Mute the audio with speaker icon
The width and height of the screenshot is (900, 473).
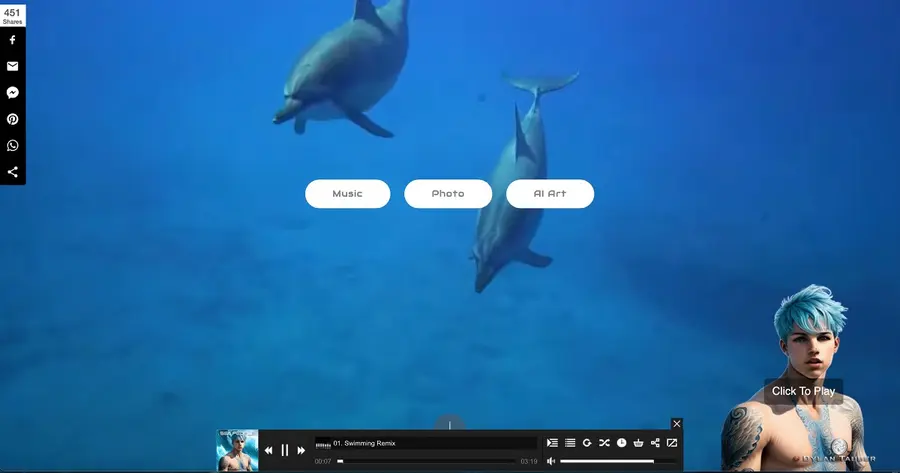tap(551, 461)
